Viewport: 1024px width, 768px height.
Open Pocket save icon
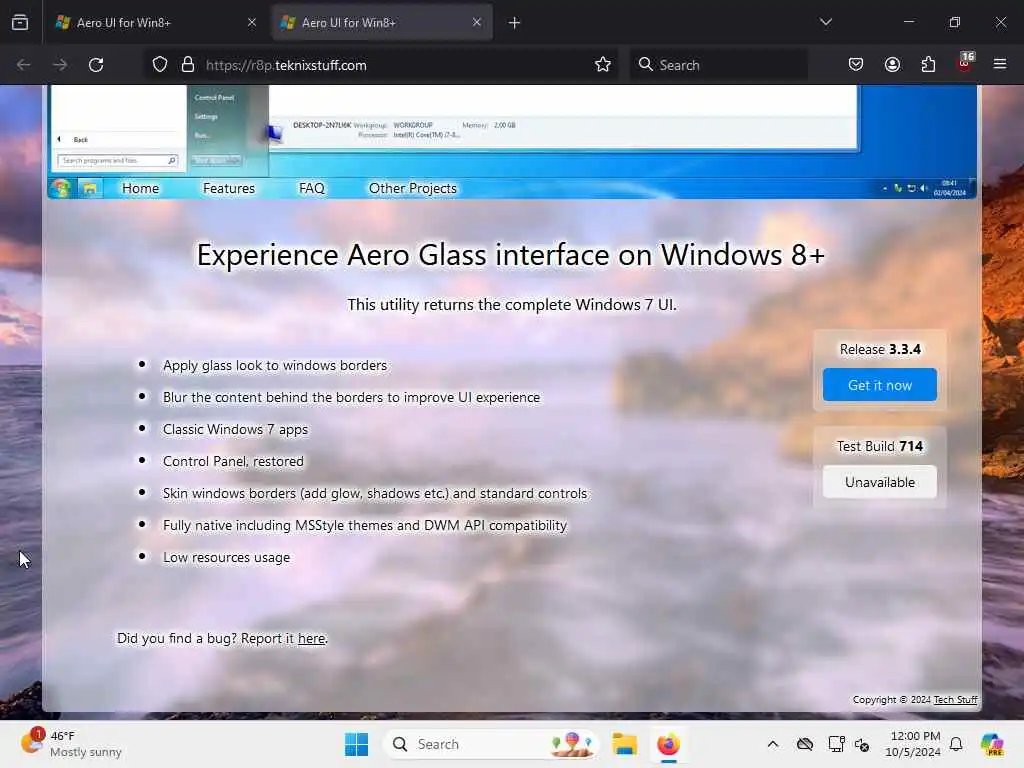pyautogui.click(x=856, y=64)
